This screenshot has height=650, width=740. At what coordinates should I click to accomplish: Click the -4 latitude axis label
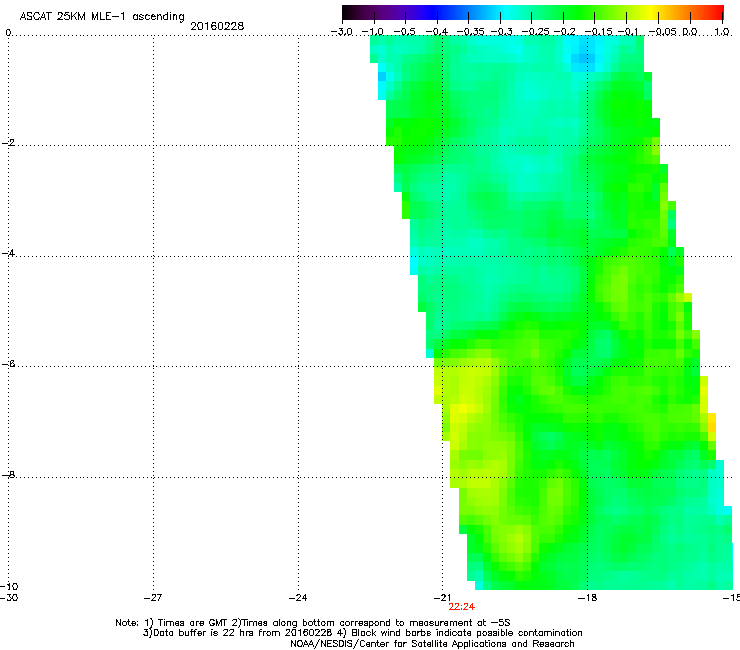(8, 253)
